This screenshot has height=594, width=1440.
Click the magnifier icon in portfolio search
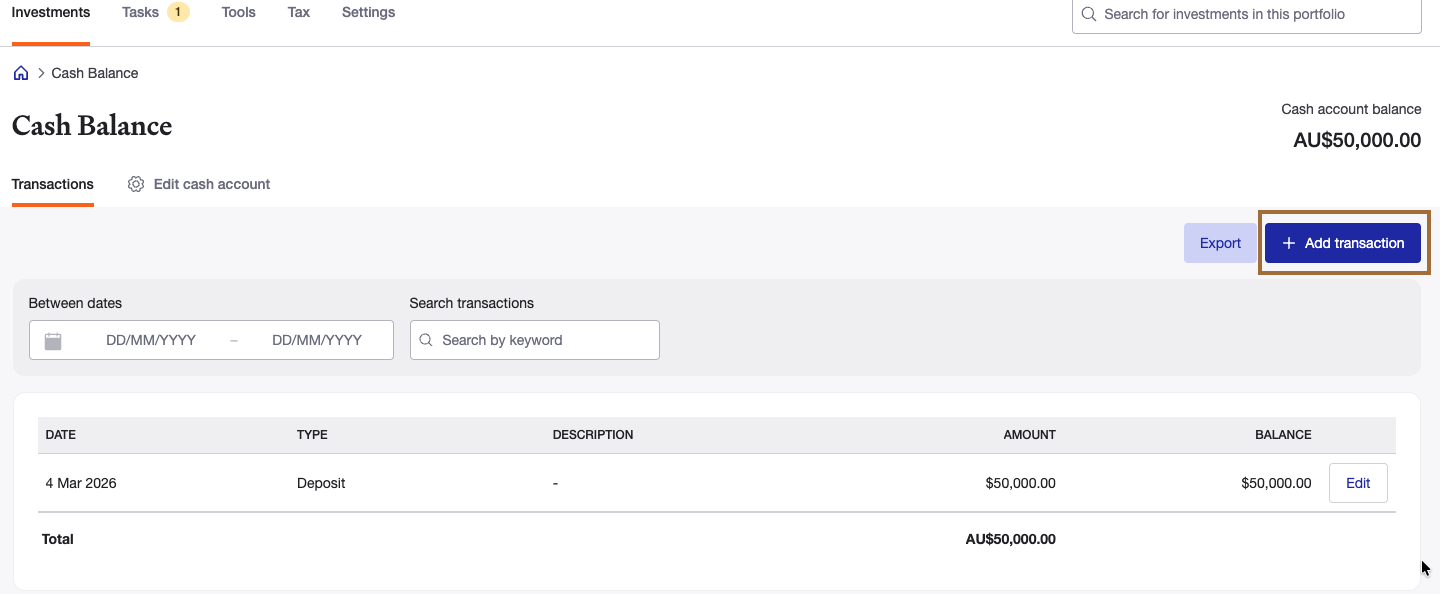[1089, 14]
